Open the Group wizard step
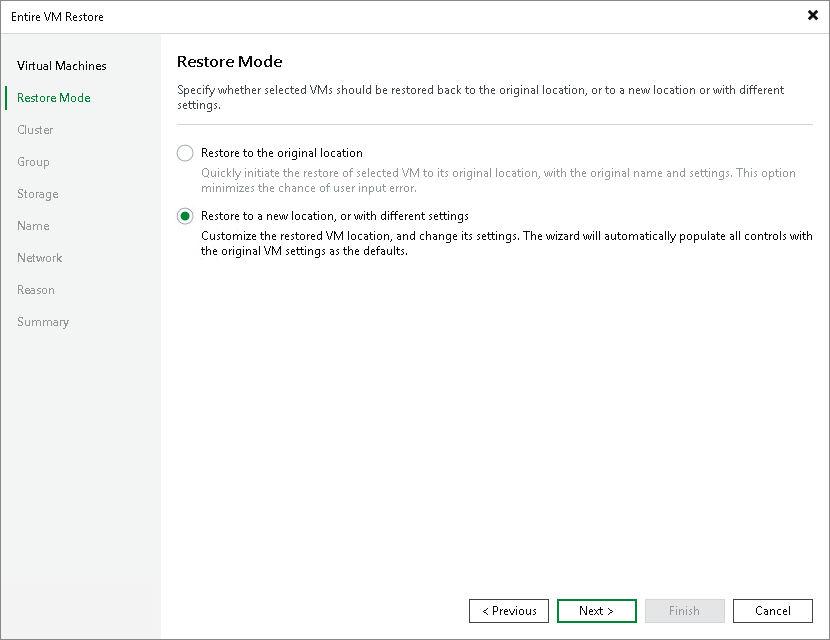The image size is (830, 640). (x=33, y=162)
